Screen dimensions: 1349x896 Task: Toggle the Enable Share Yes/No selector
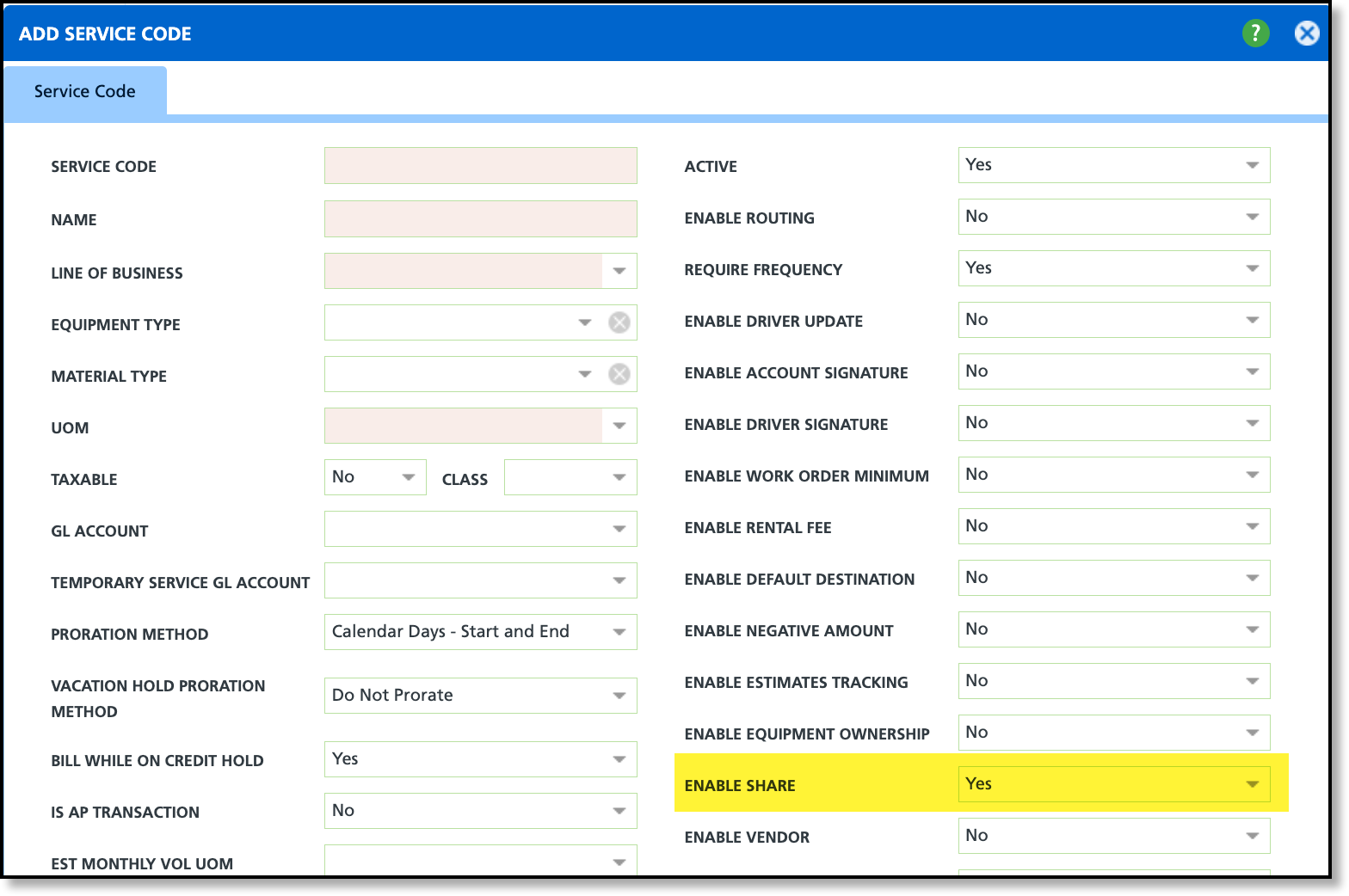point(1114,784)
